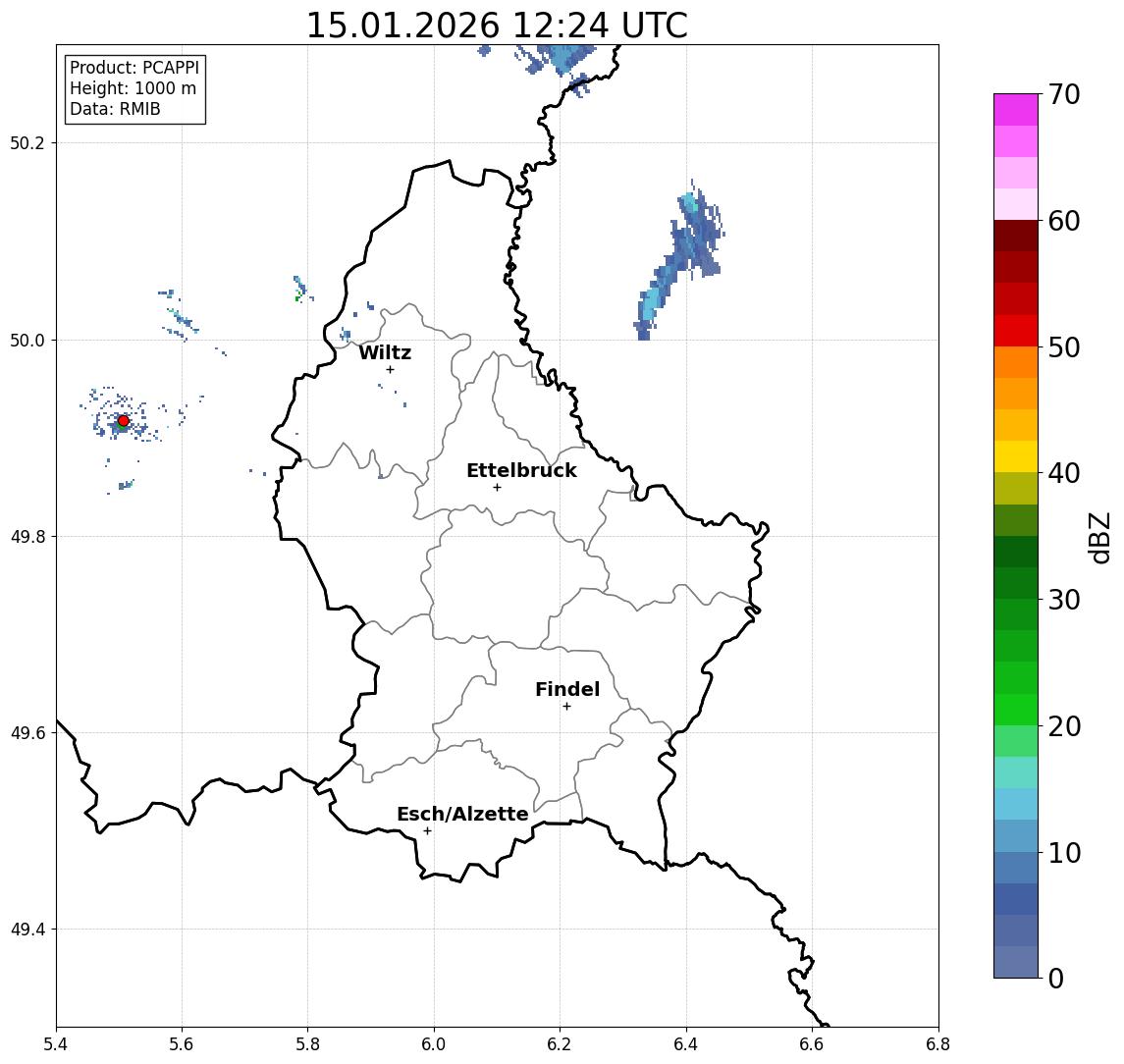Click the Esch/Alzette station label
This screenshot has height=1064, width=1124.
462,815
